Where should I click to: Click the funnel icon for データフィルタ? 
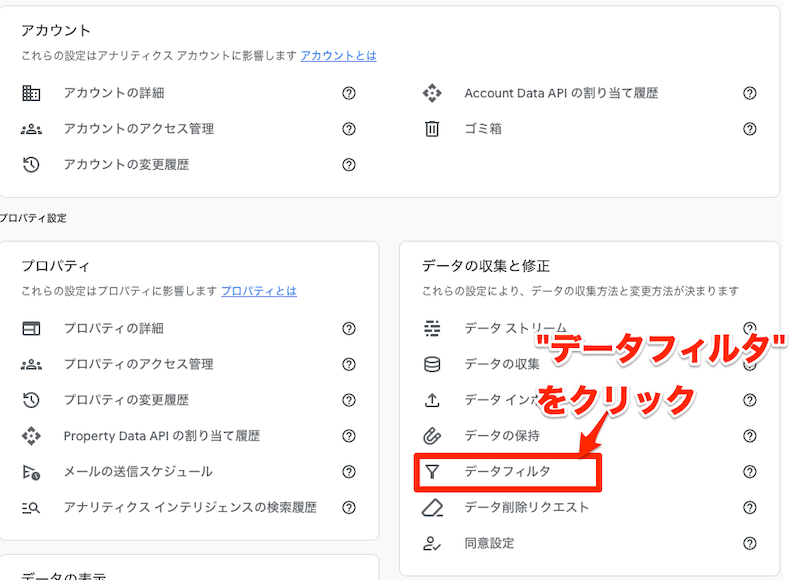click(432, 471)
